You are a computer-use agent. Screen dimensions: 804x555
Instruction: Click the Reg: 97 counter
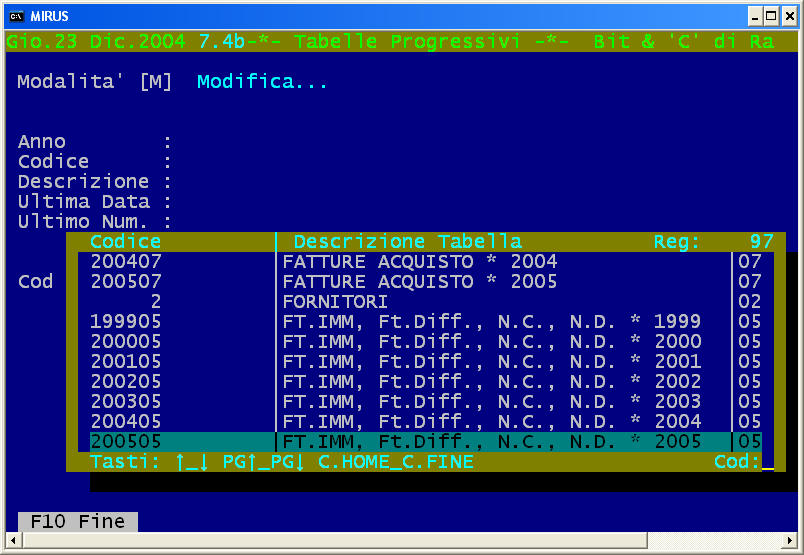(x=714, y=242)
